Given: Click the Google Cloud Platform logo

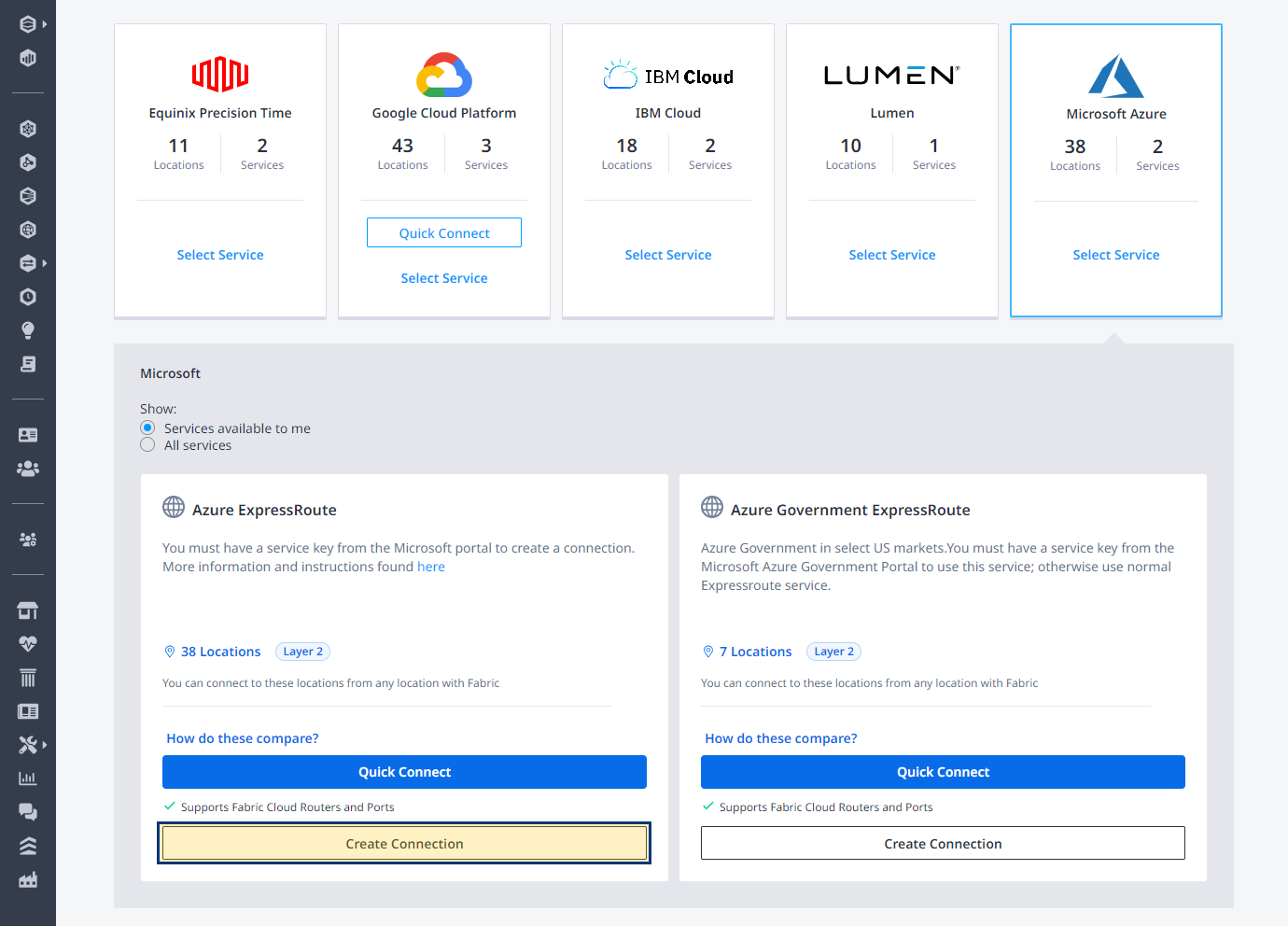Looking at the screenshot, I should click(444, 75).
